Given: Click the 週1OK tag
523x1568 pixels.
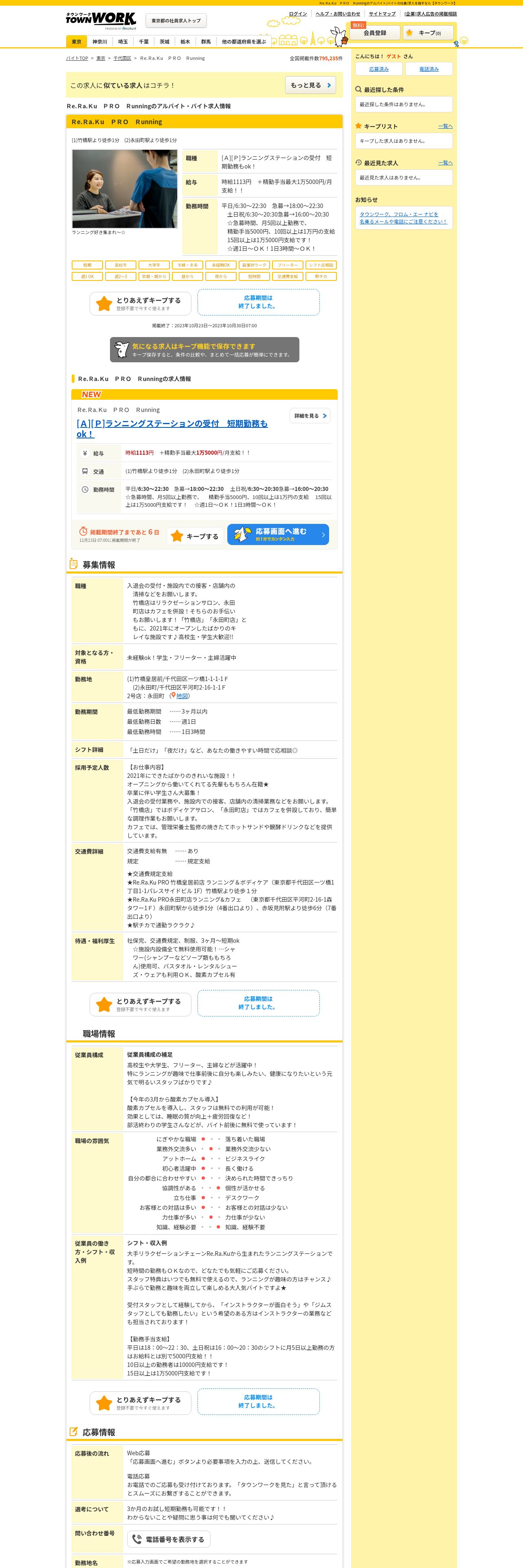Looking at the screenshot, I should (87, 276).
